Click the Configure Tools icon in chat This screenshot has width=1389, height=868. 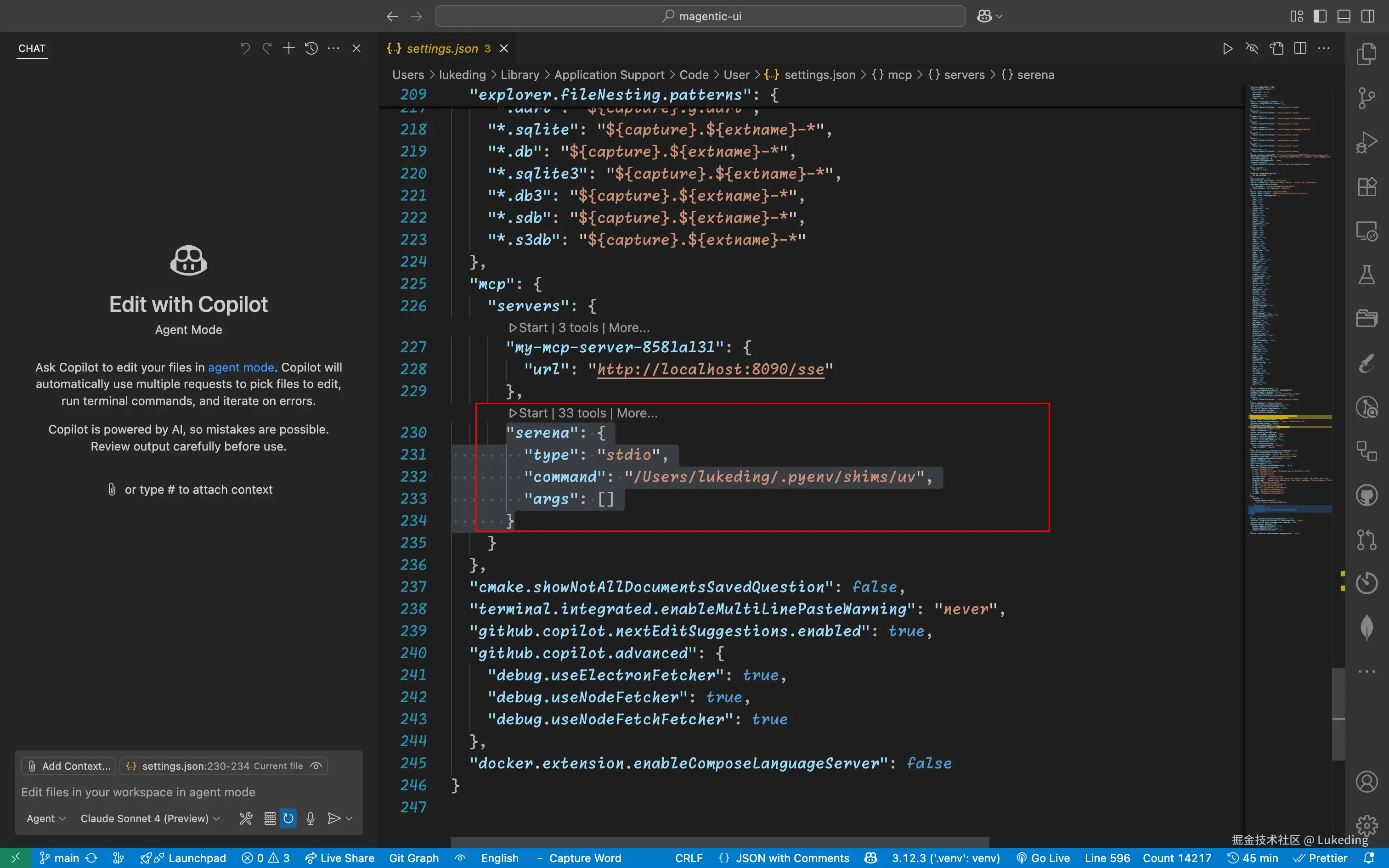[246, 818]
